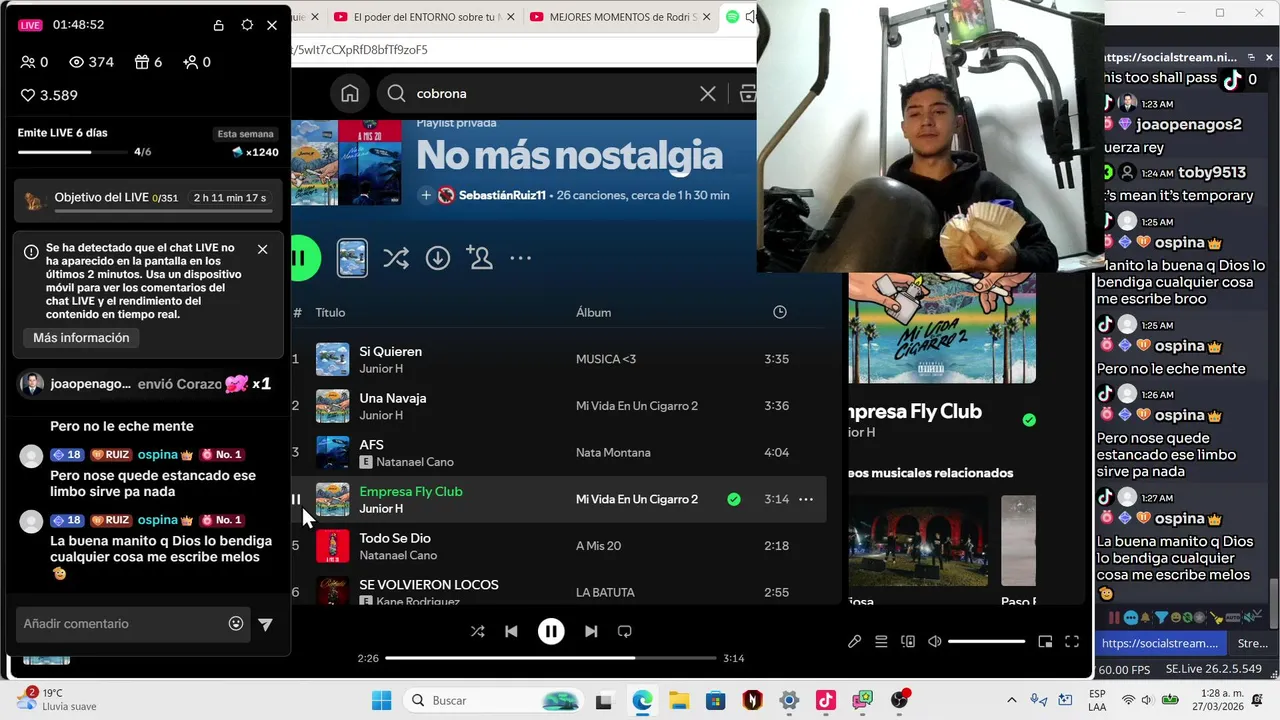1280x720 pixels.
Task: Open Spotify Home icon
Action: [x=349, y=93]
